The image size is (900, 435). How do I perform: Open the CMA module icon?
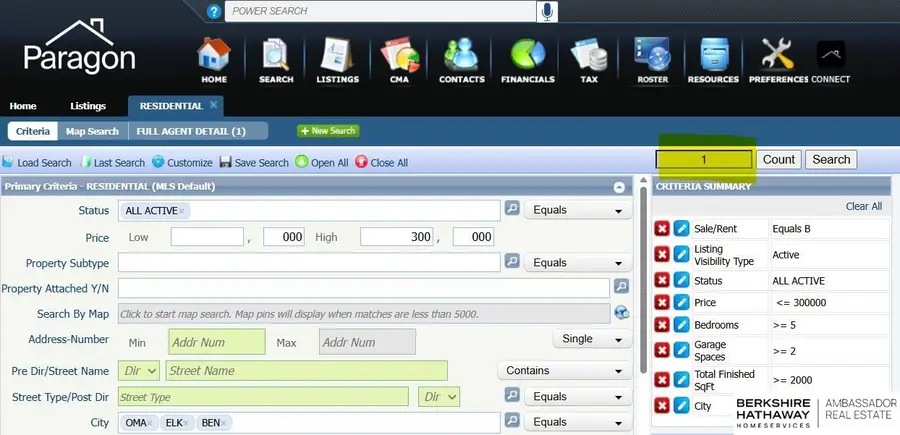[x=399, y=60]
